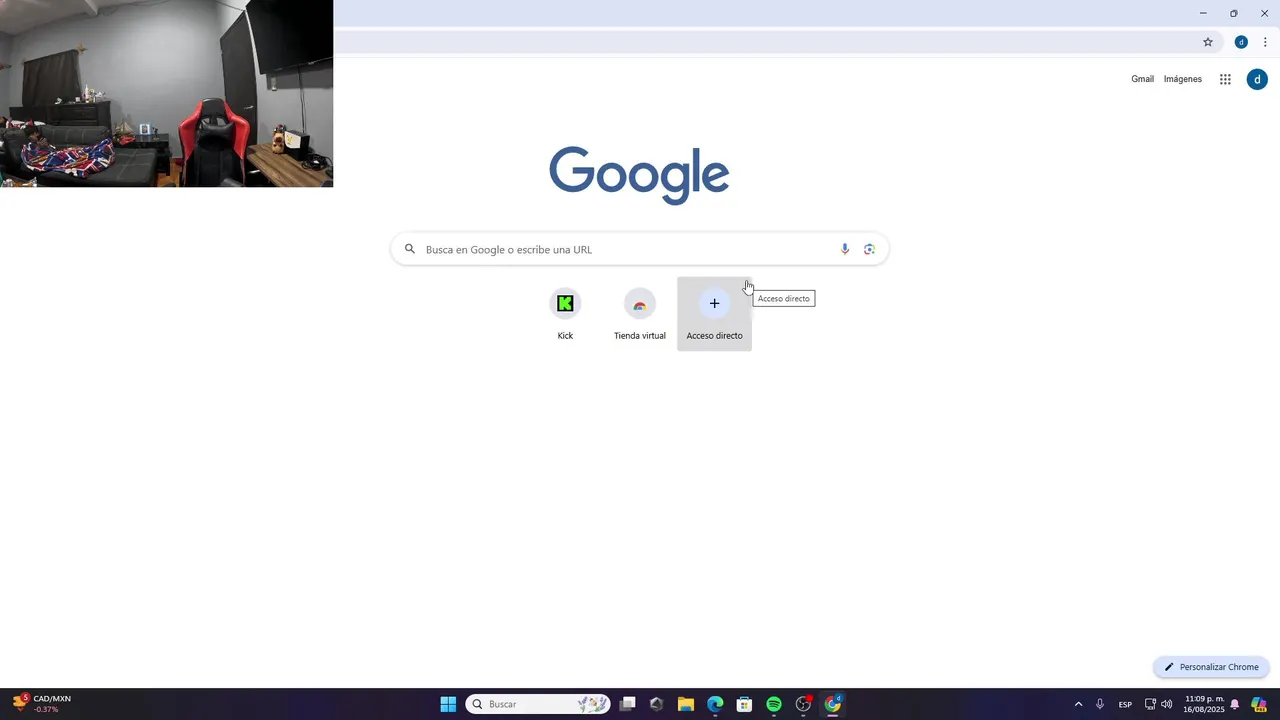Show hidden system tray icons
Image resolution: width=1280 pixels, height=720 pixels.
(x=1078, y=704)
